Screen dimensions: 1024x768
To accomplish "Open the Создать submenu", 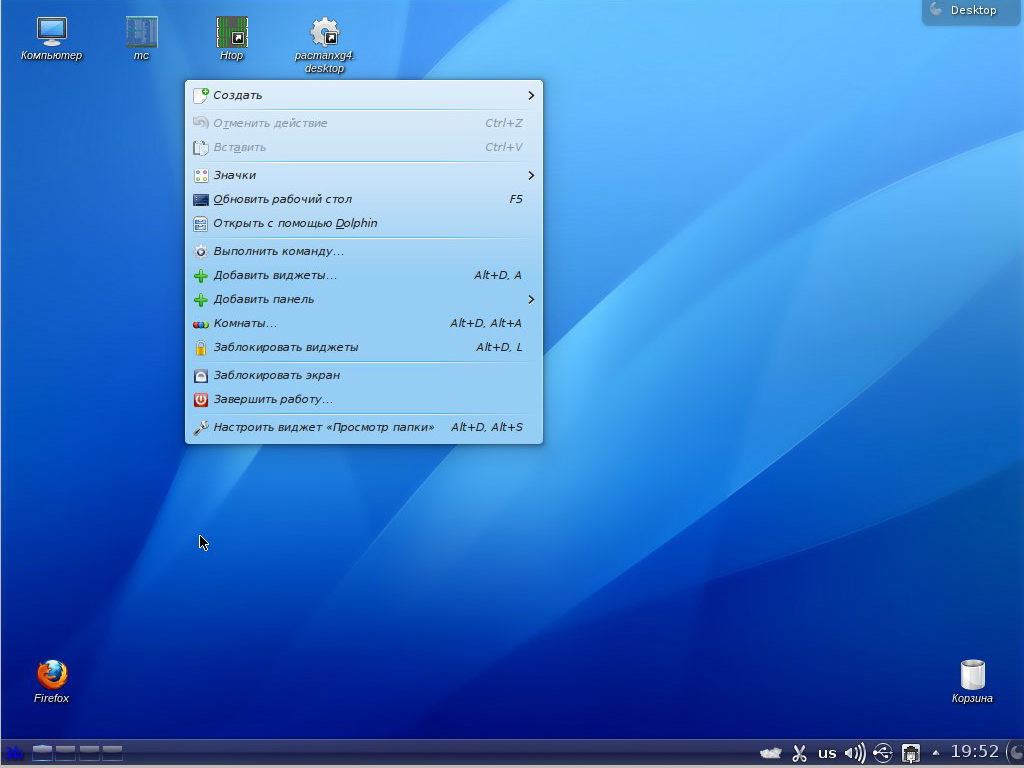I will (x=364, y=95).
